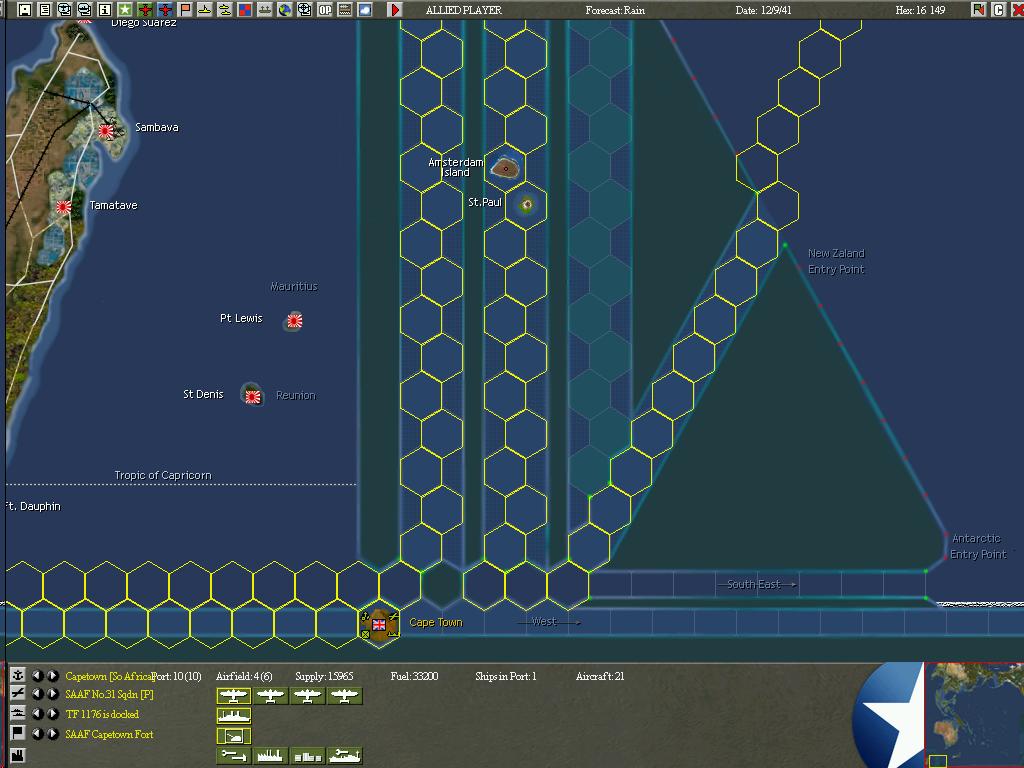Click the flag icon beside SAAF Capetown Fort
Image resolution: width=1024 pixels, height=768 pixels.
tap(18, 733)
